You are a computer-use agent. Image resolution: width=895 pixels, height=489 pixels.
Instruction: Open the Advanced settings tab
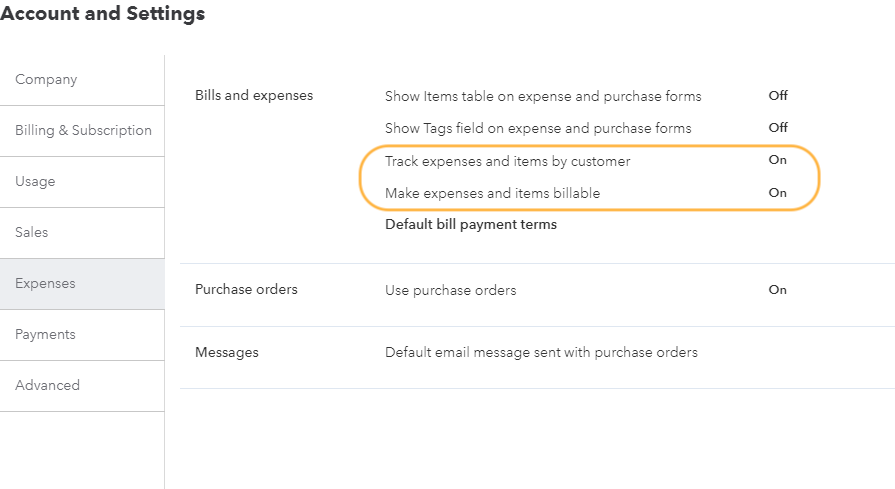point(47,386)
